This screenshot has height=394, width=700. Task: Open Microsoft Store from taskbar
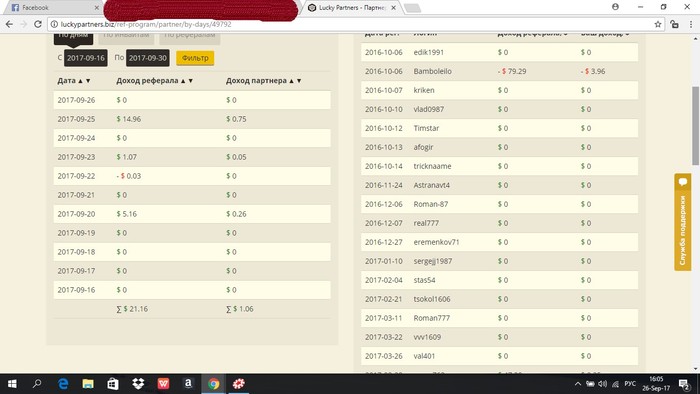(113, 384)
